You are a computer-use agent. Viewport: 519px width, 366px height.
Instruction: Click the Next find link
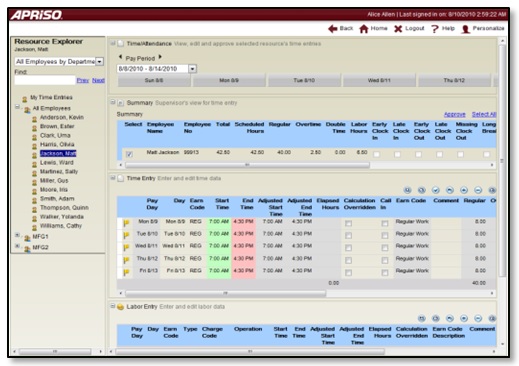(98, 80)
